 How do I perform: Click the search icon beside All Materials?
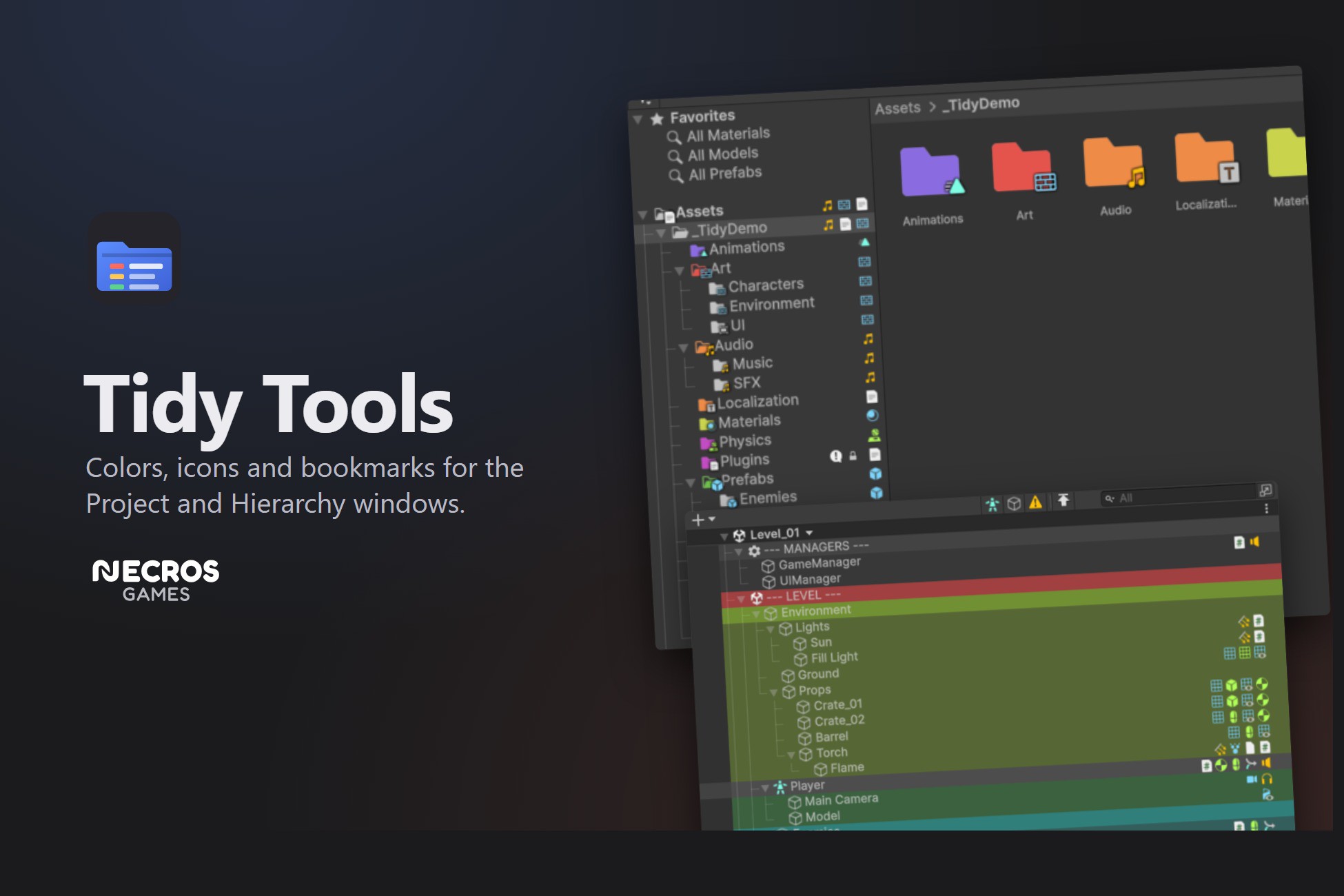tap(674, 137)
